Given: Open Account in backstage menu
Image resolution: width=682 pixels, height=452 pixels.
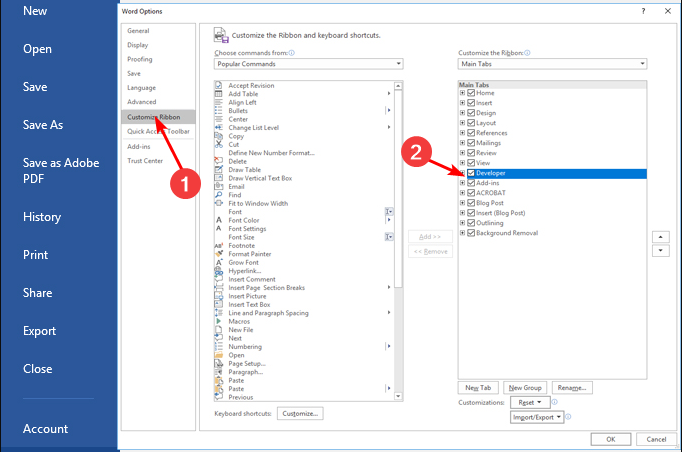Looking at the screenshot, I should coord(45,429).
